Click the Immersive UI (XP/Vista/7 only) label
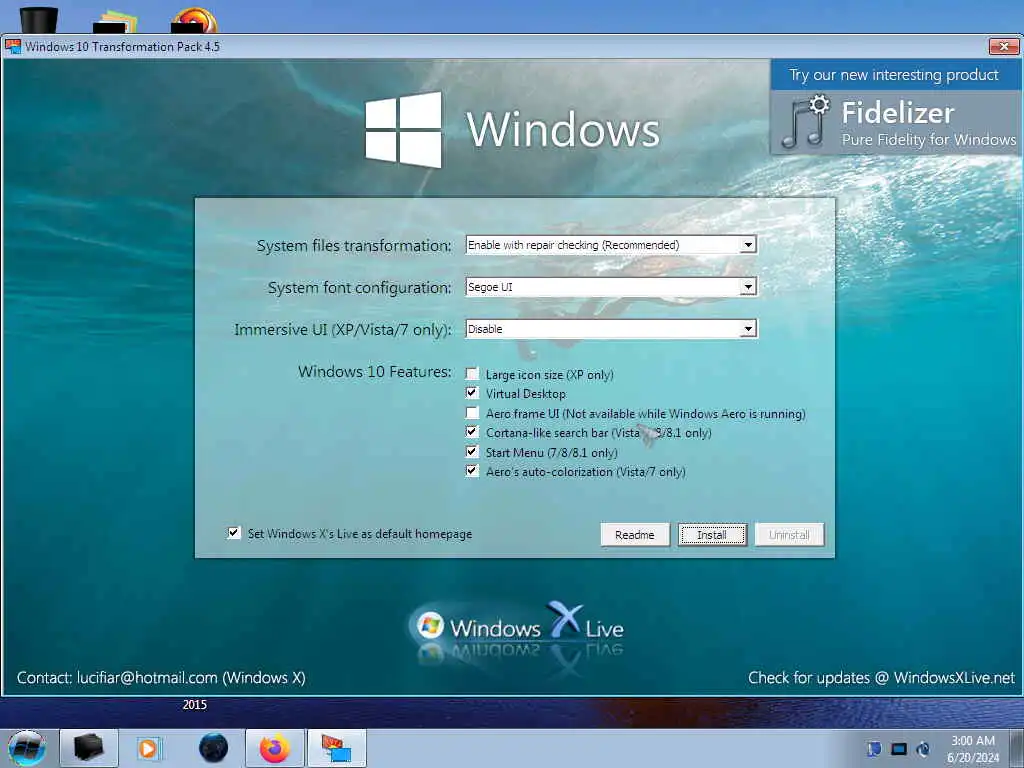1024x768 pixels. 343,329
